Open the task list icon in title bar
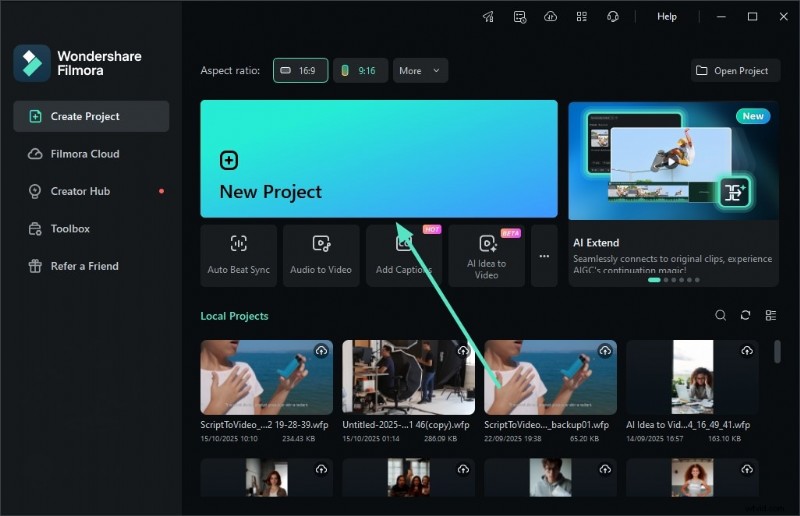Viewport: 800px width, 516px height. pyautogui.click(x=519, y=17)
